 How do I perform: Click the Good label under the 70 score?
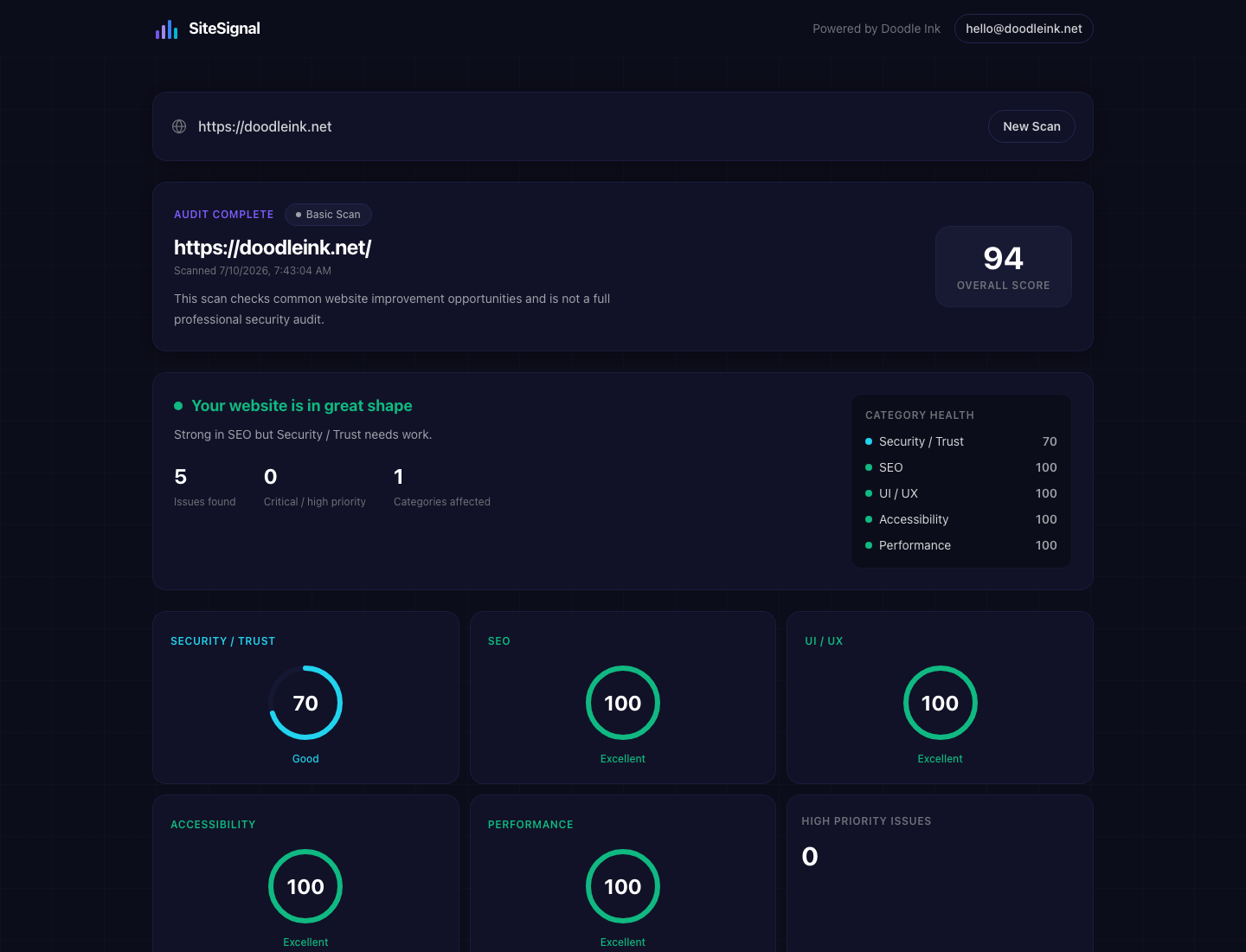pyautogui.click(x=305, y=759)
